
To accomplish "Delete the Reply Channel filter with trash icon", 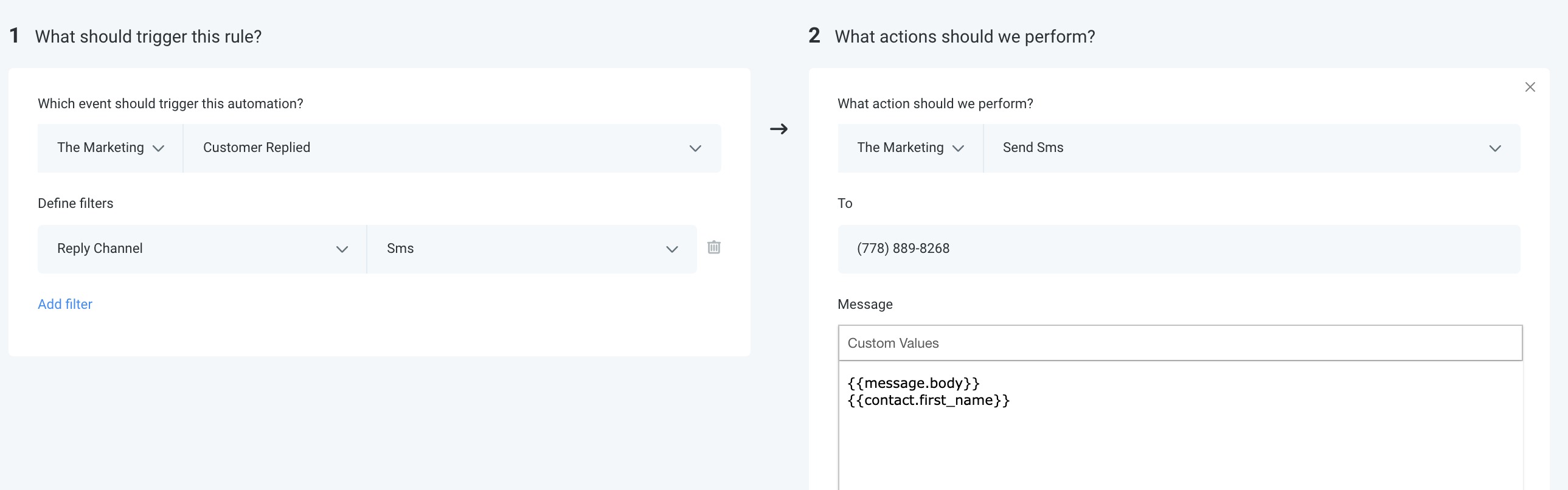I will coord(714,247).
